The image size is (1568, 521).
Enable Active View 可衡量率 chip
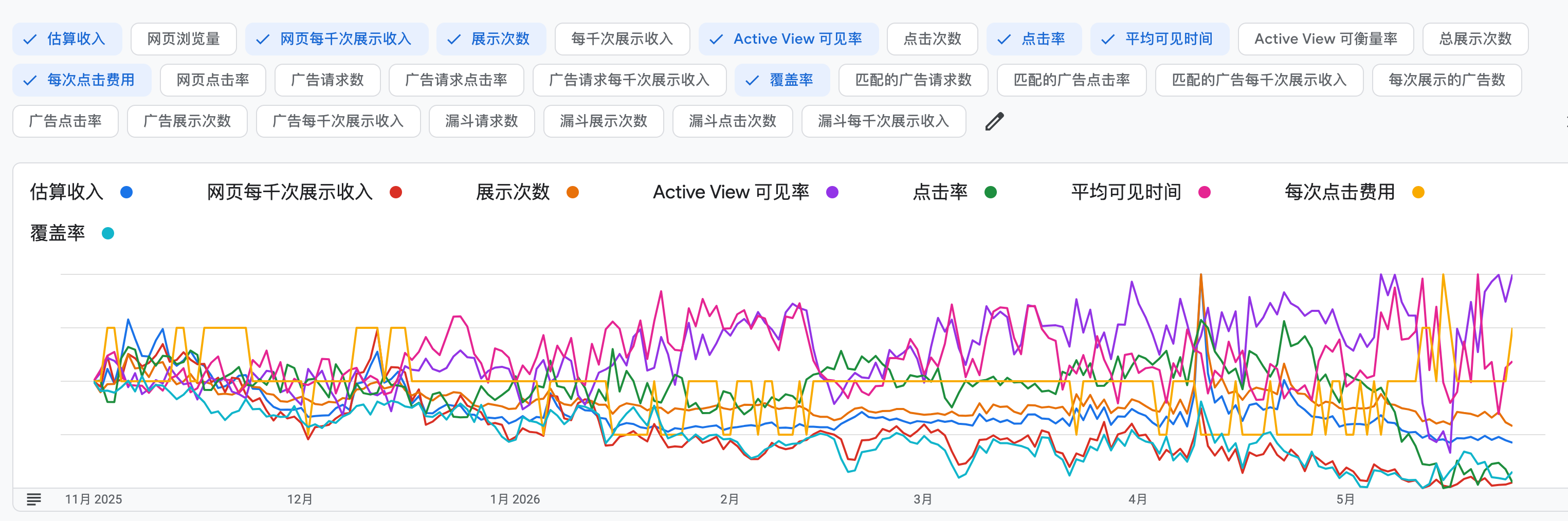(x=1326, y=39)
